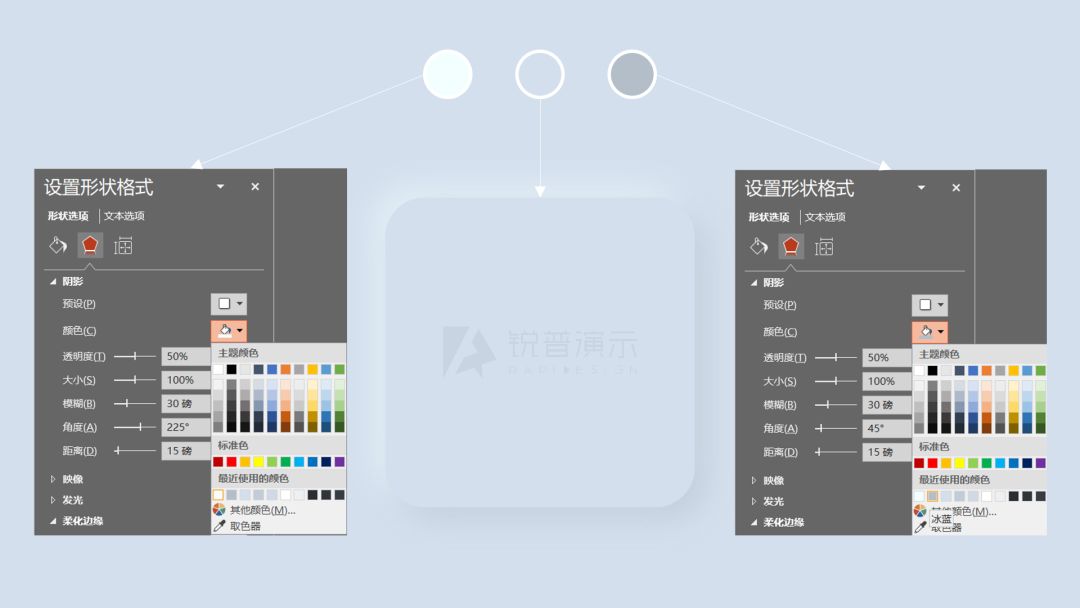Click 模糊(B) slider in left panel

(x=135, y=403)
